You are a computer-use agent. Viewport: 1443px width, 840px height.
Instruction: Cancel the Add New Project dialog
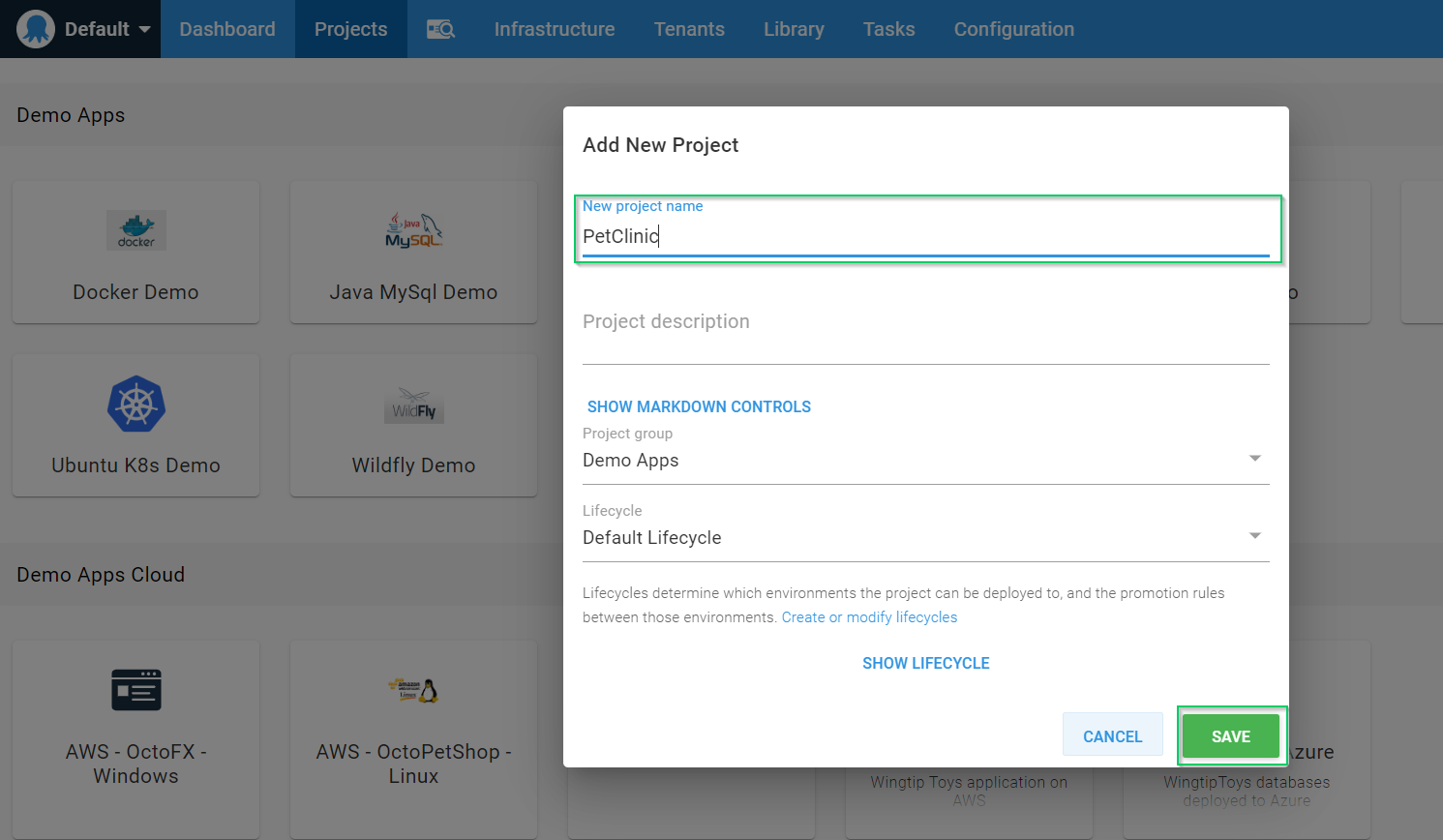(x=1112, y=736)
